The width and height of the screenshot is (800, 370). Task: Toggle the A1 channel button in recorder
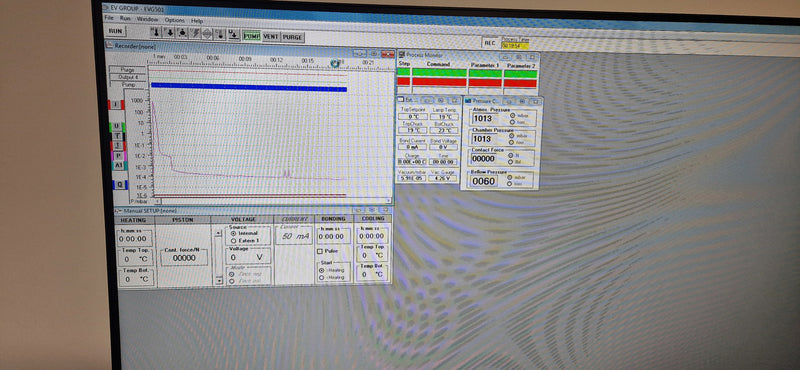click(x=119, y=166)
